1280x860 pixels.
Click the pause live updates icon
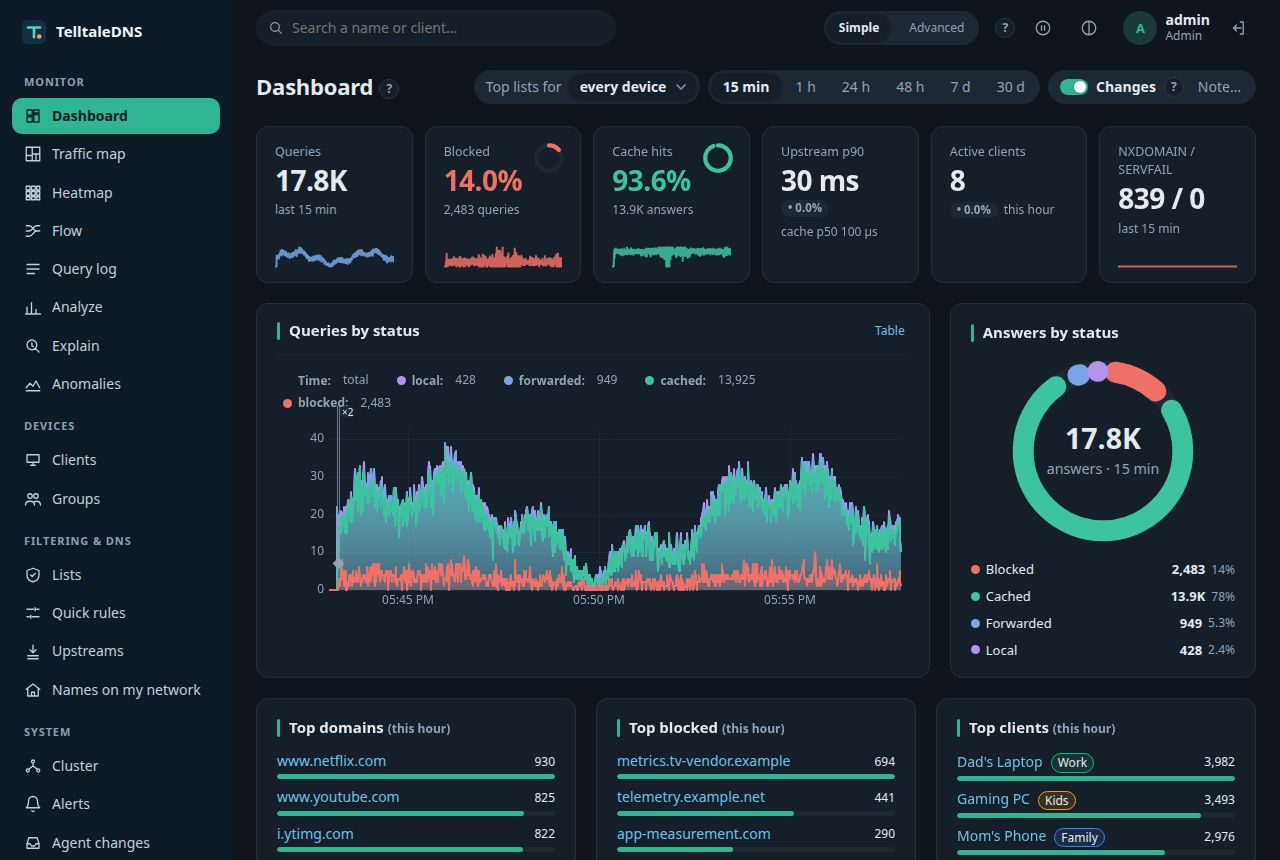[x=1043, y=28]
